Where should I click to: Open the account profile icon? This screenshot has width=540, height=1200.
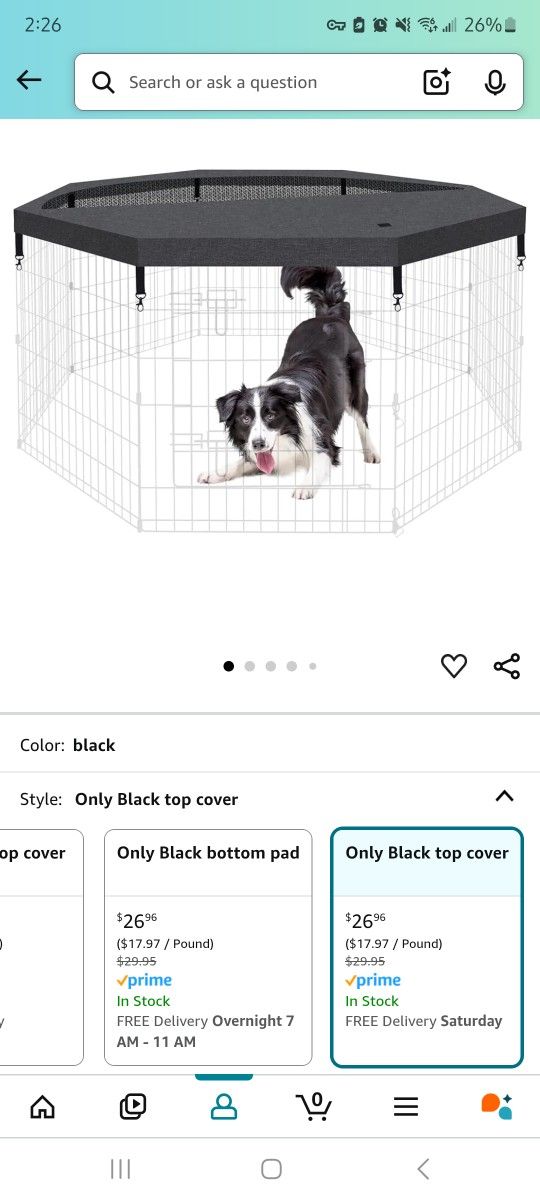pos(224,1106)
